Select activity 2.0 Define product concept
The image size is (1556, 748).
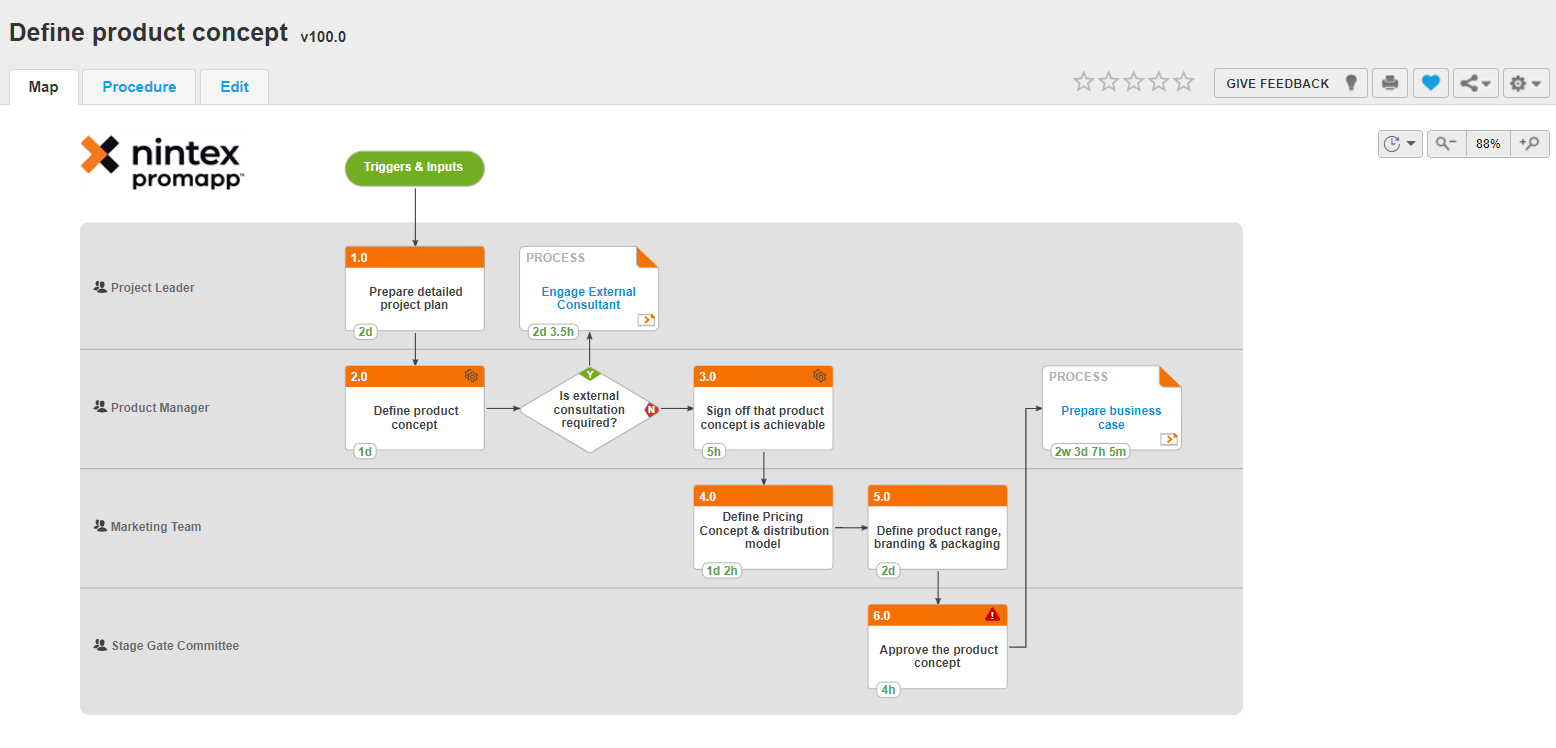point(414,408)
